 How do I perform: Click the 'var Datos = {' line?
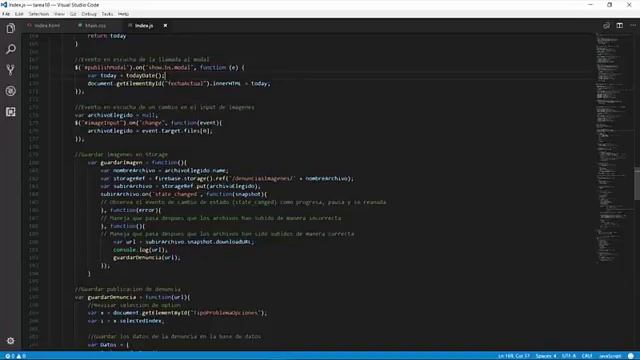[x=108, y=345]
